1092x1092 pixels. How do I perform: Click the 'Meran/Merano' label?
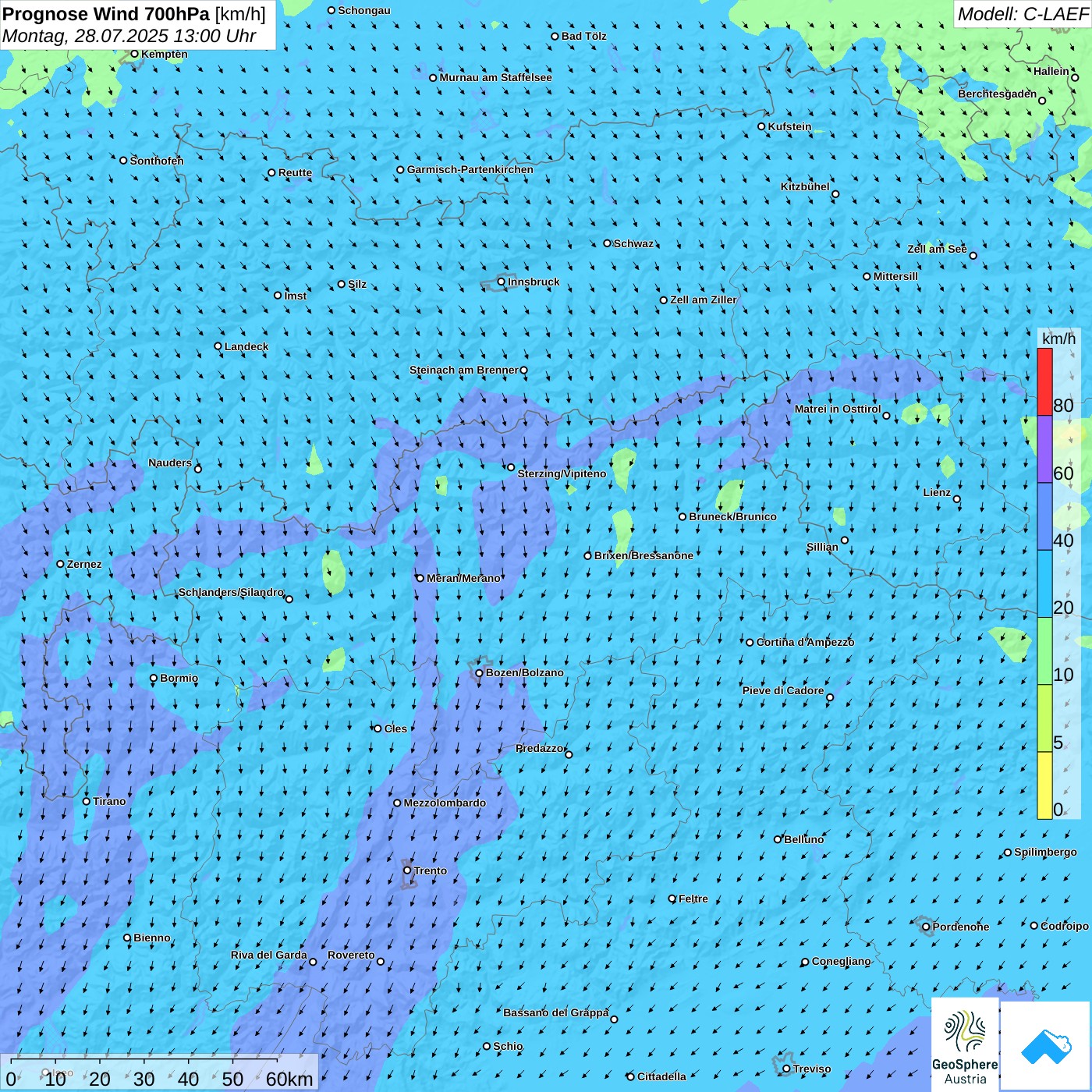(x=463, y=578)
